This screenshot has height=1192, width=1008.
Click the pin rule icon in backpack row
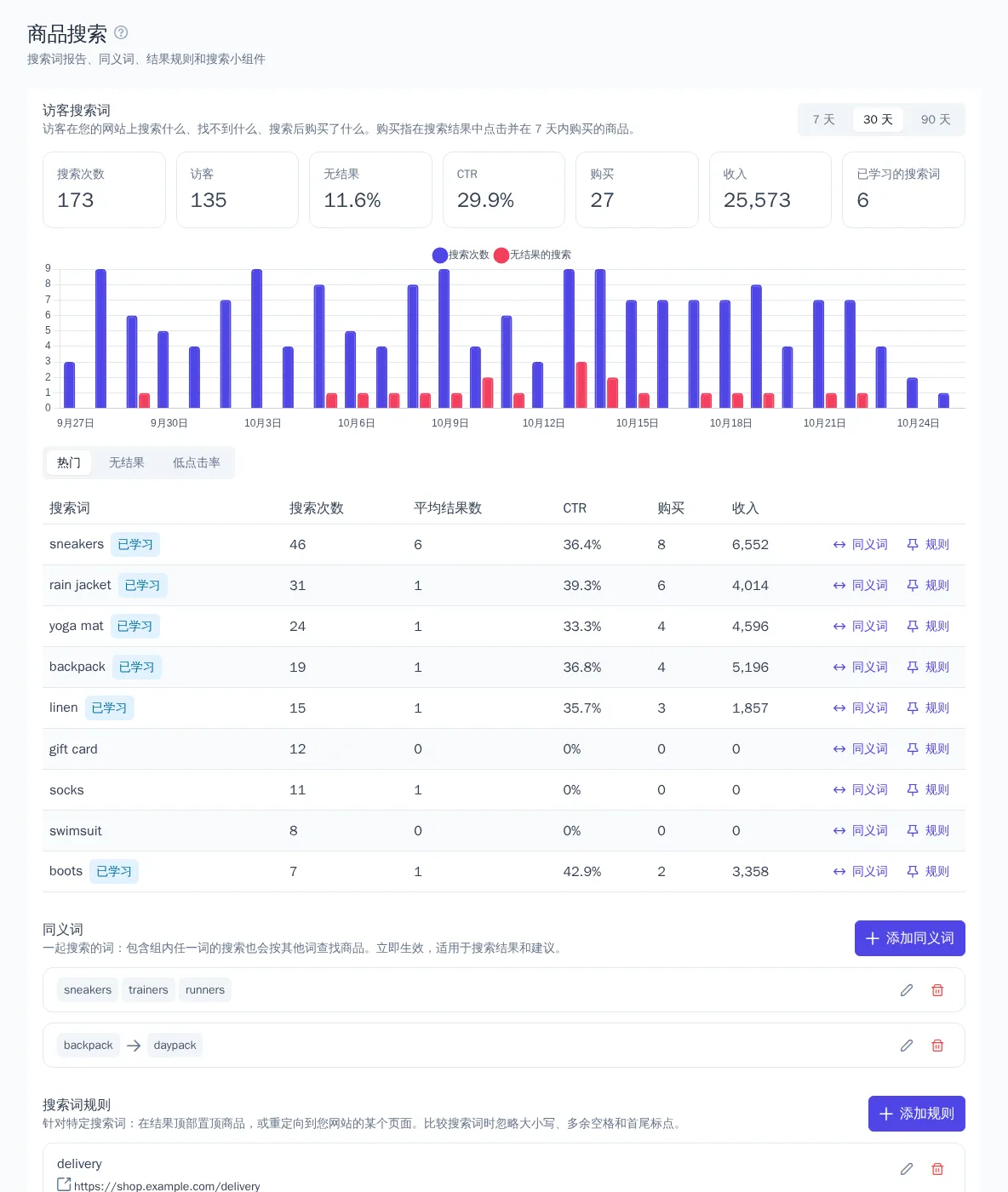coord(913,668)
